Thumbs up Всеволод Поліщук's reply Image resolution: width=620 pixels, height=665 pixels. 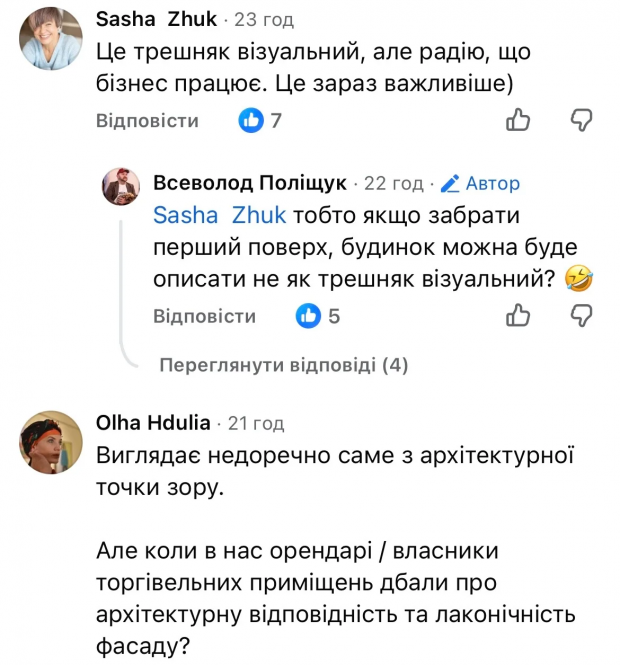(518, 316)
